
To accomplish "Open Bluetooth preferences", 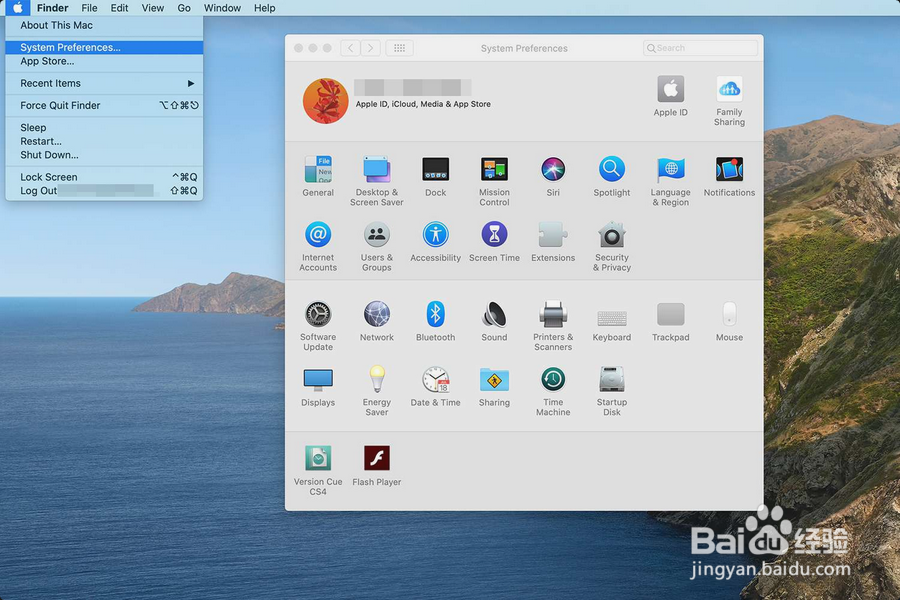I will [435, 320].
